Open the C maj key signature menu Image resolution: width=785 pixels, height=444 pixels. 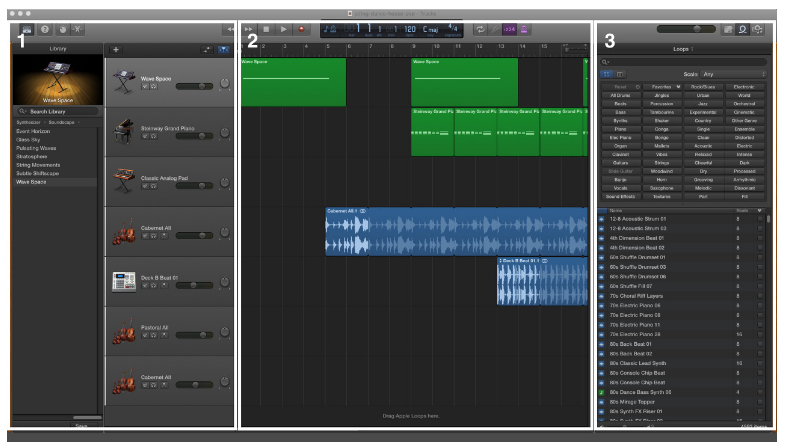point(431,29)
